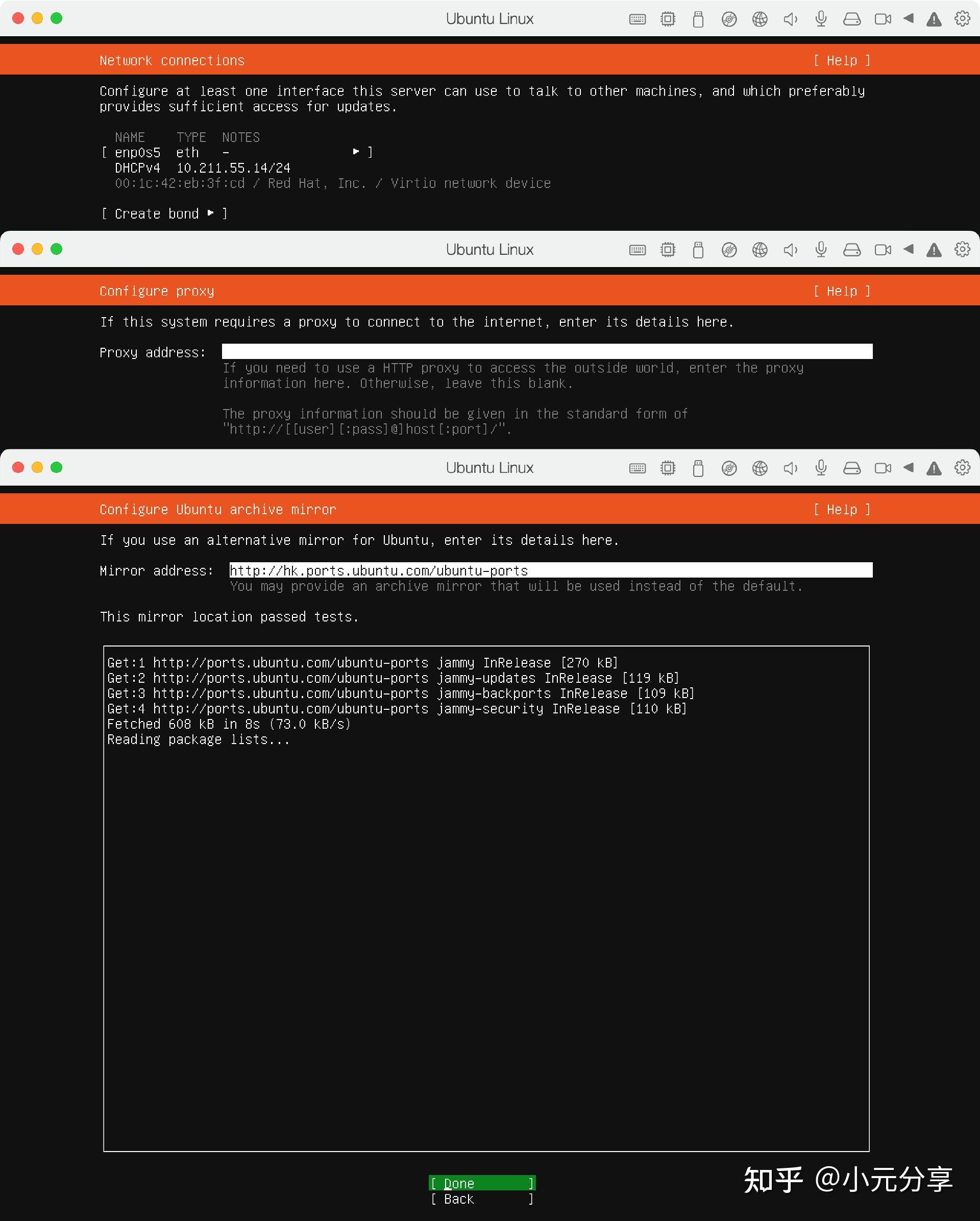980x1221 pixels.
Task: Collapse toolbar arrow in Configure proxy window
Action: coord(909,249)
